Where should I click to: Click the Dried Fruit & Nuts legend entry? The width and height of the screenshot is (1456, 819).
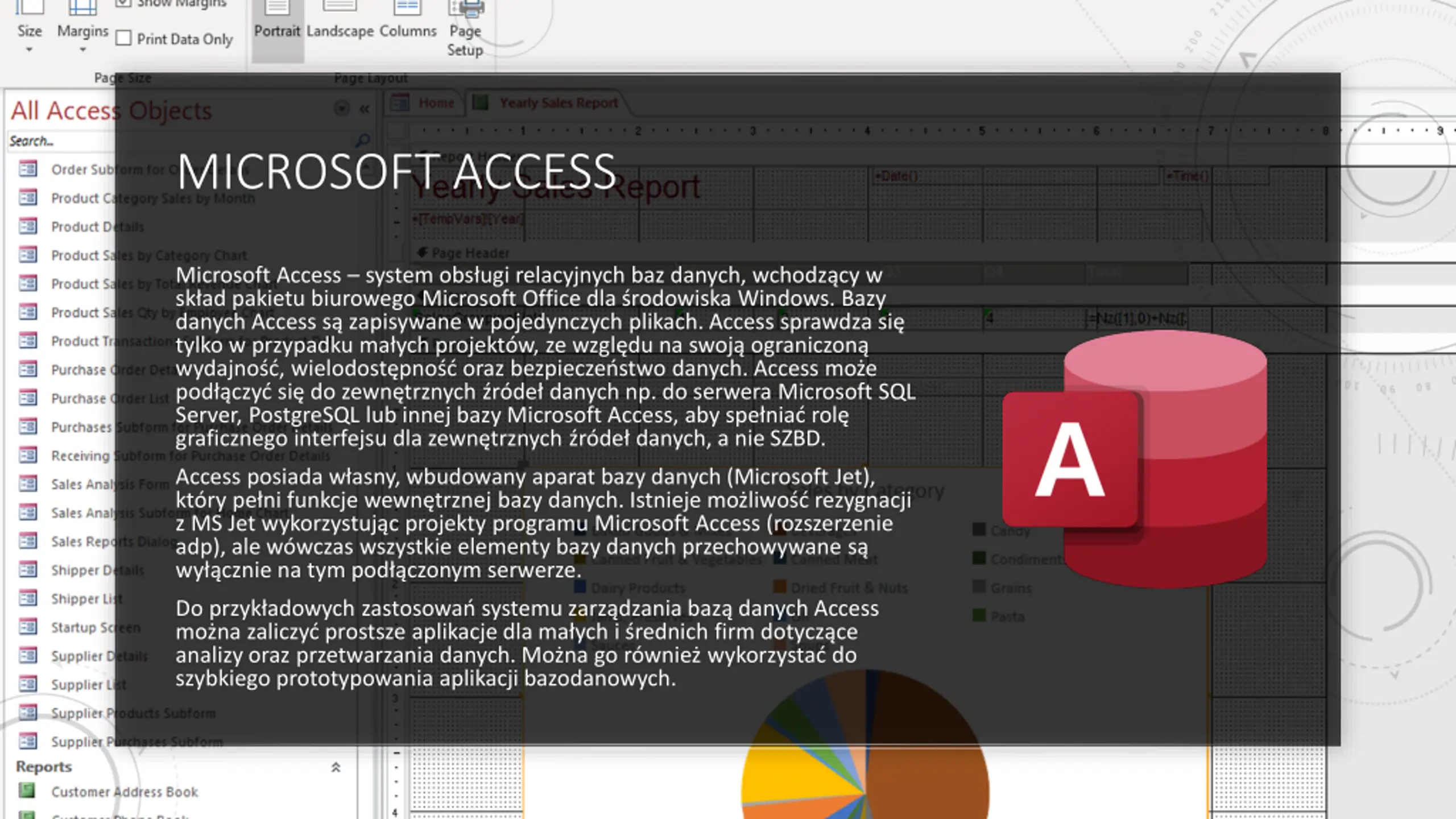(x=841, y=588)
